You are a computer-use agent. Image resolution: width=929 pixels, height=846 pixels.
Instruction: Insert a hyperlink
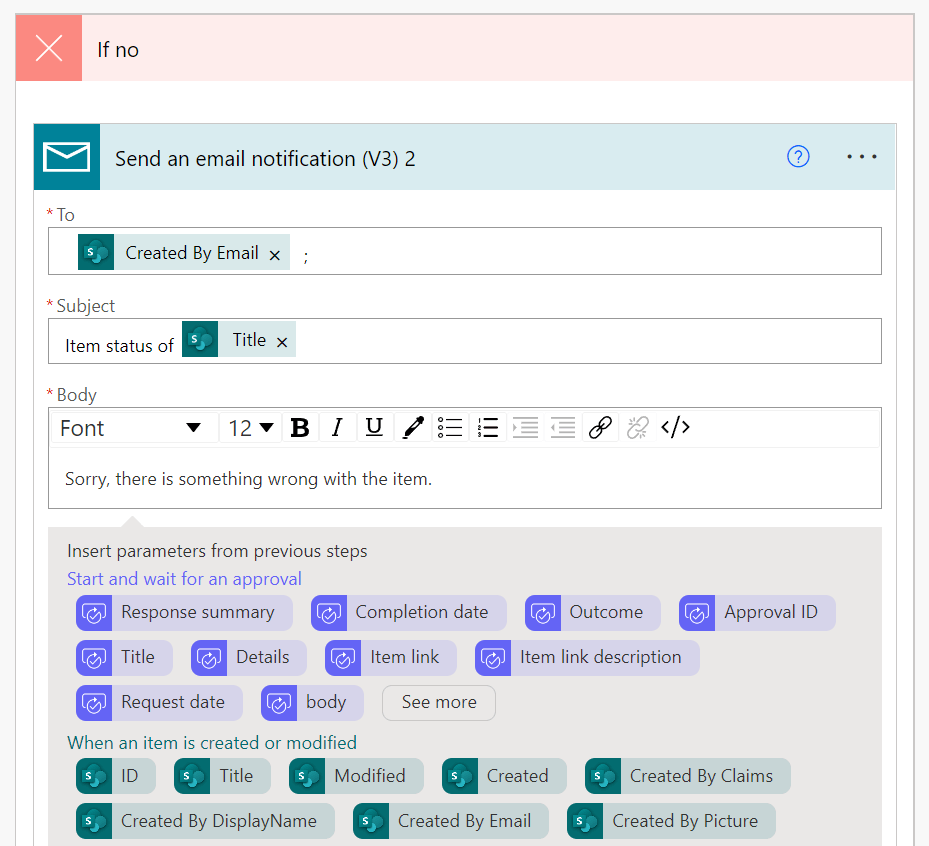click(x=600, y=428)
